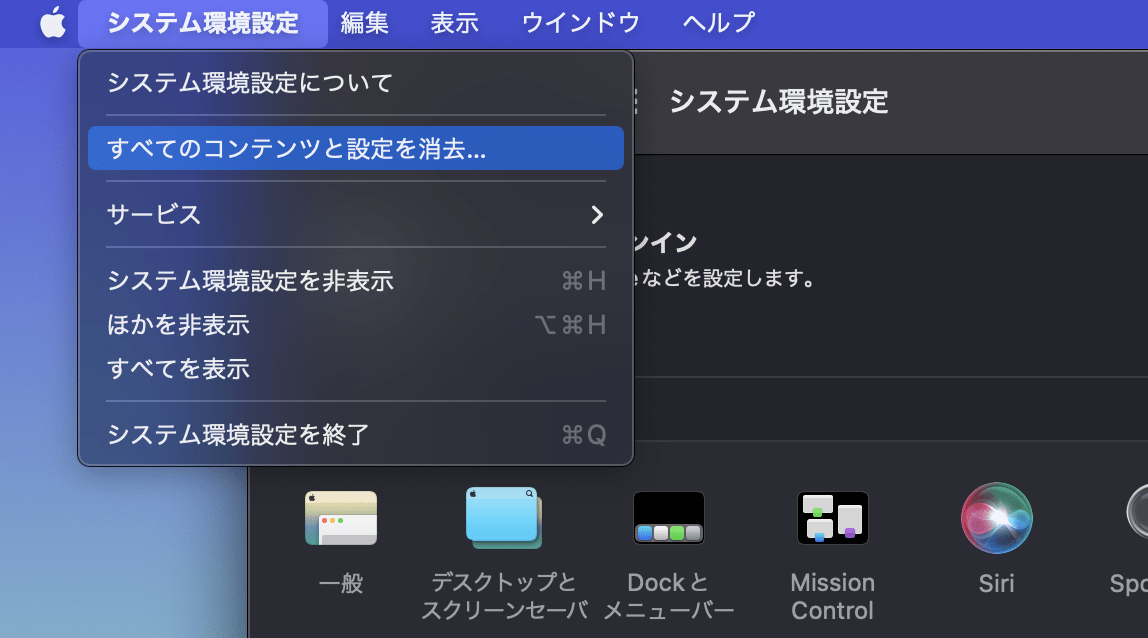Choose システム環境設定について from the menu

356,83
